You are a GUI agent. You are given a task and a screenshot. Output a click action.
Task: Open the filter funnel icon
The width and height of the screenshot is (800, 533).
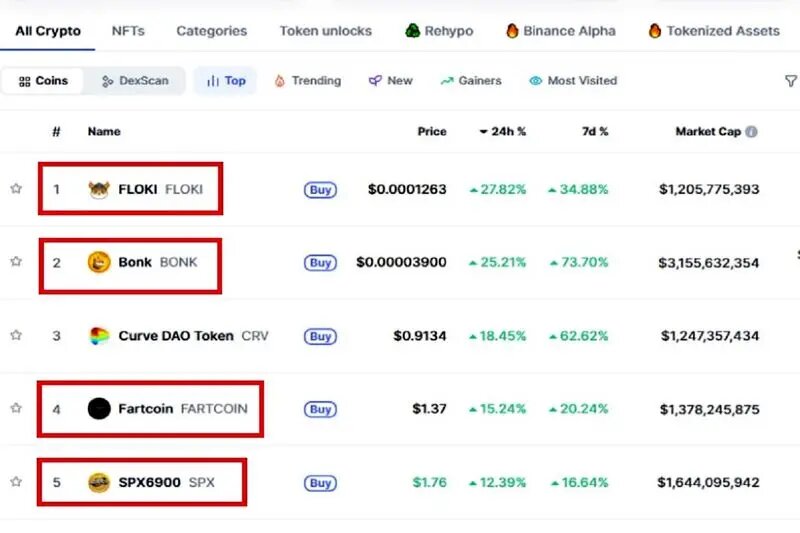pos(790,81)
